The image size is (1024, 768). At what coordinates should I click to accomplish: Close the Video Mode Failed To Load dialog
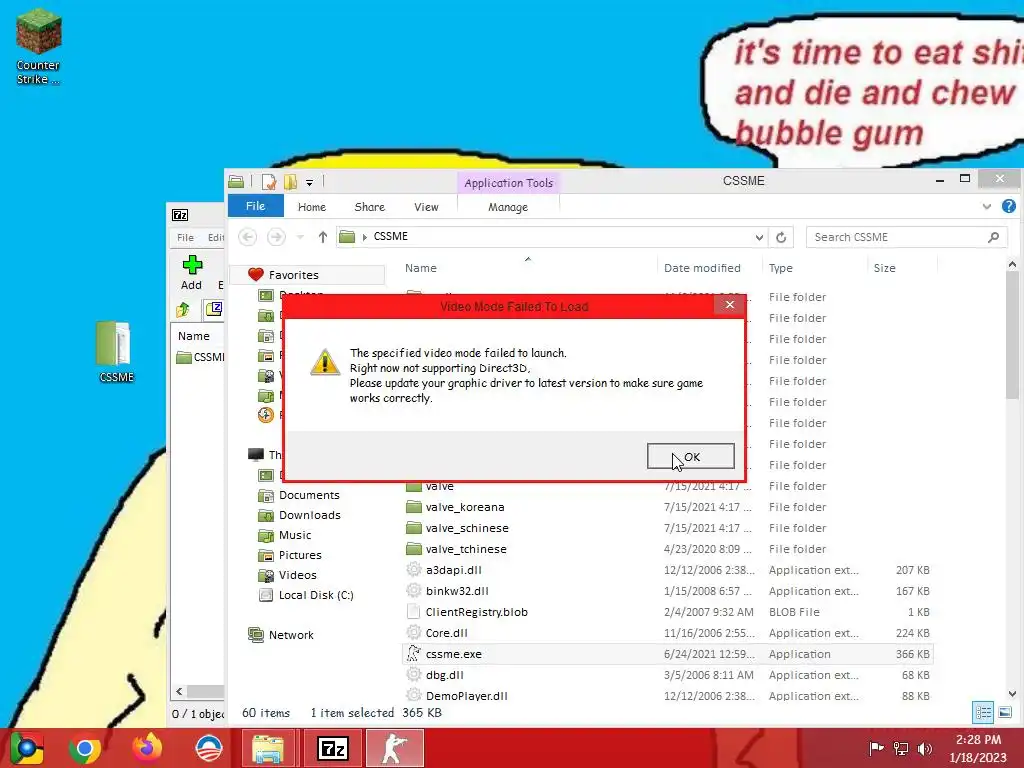(729, 305)
